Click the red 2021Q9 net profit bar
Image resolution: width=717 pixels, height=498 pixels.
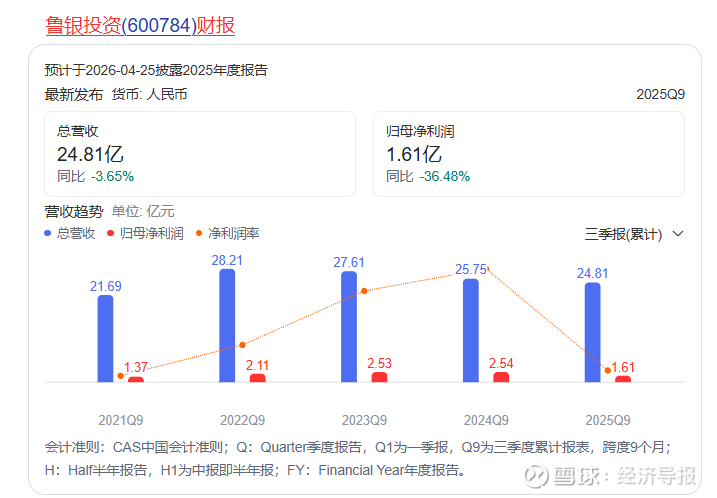point(136,379)
